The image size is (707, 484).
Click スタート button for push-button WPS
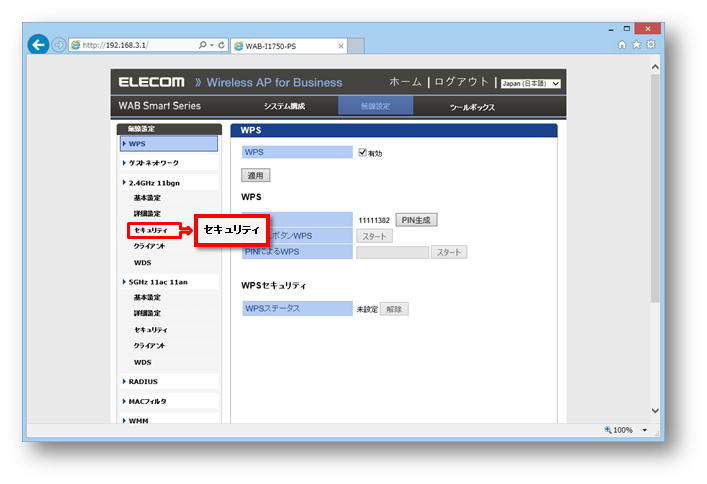374,236
